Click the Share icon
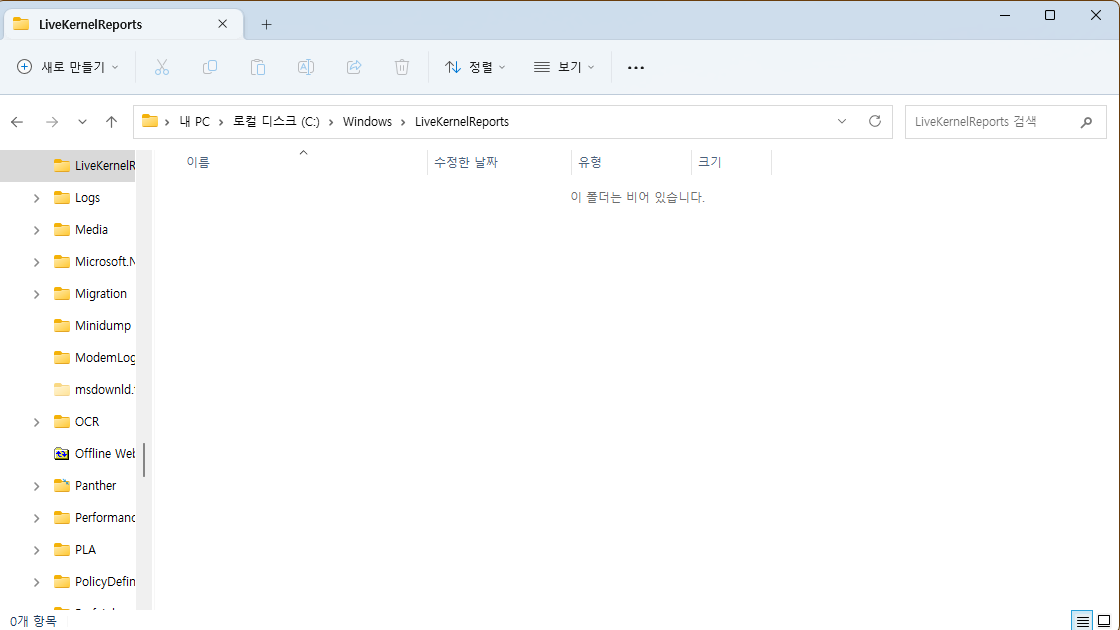 coord(354,67)
